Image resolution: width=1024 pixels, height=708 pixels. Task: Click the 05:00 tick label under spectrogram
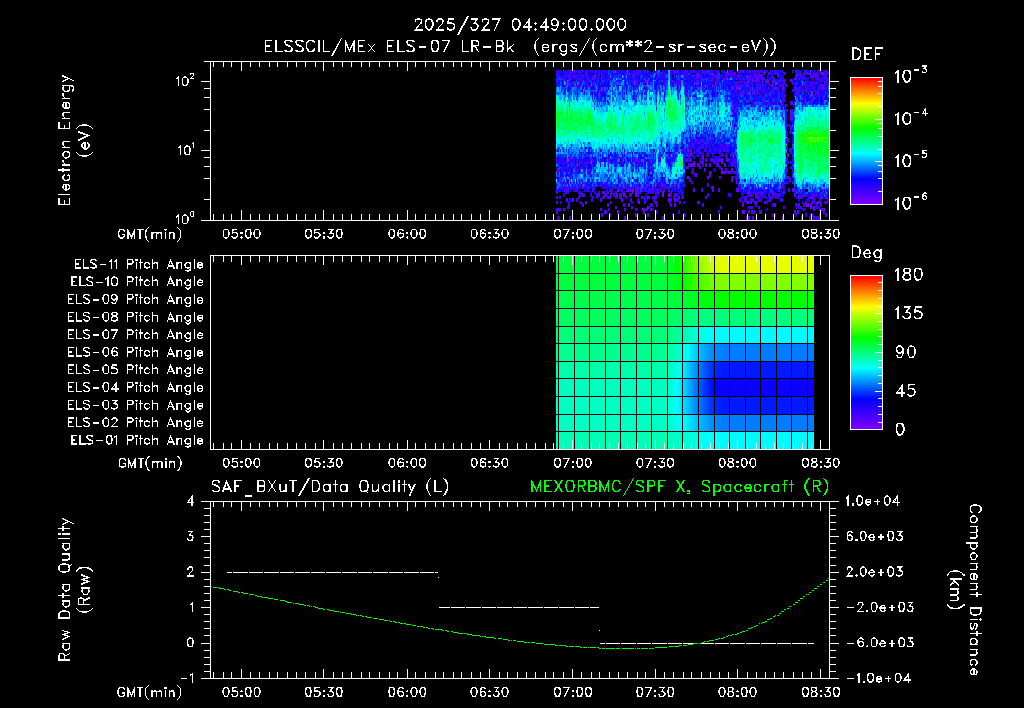241,234
